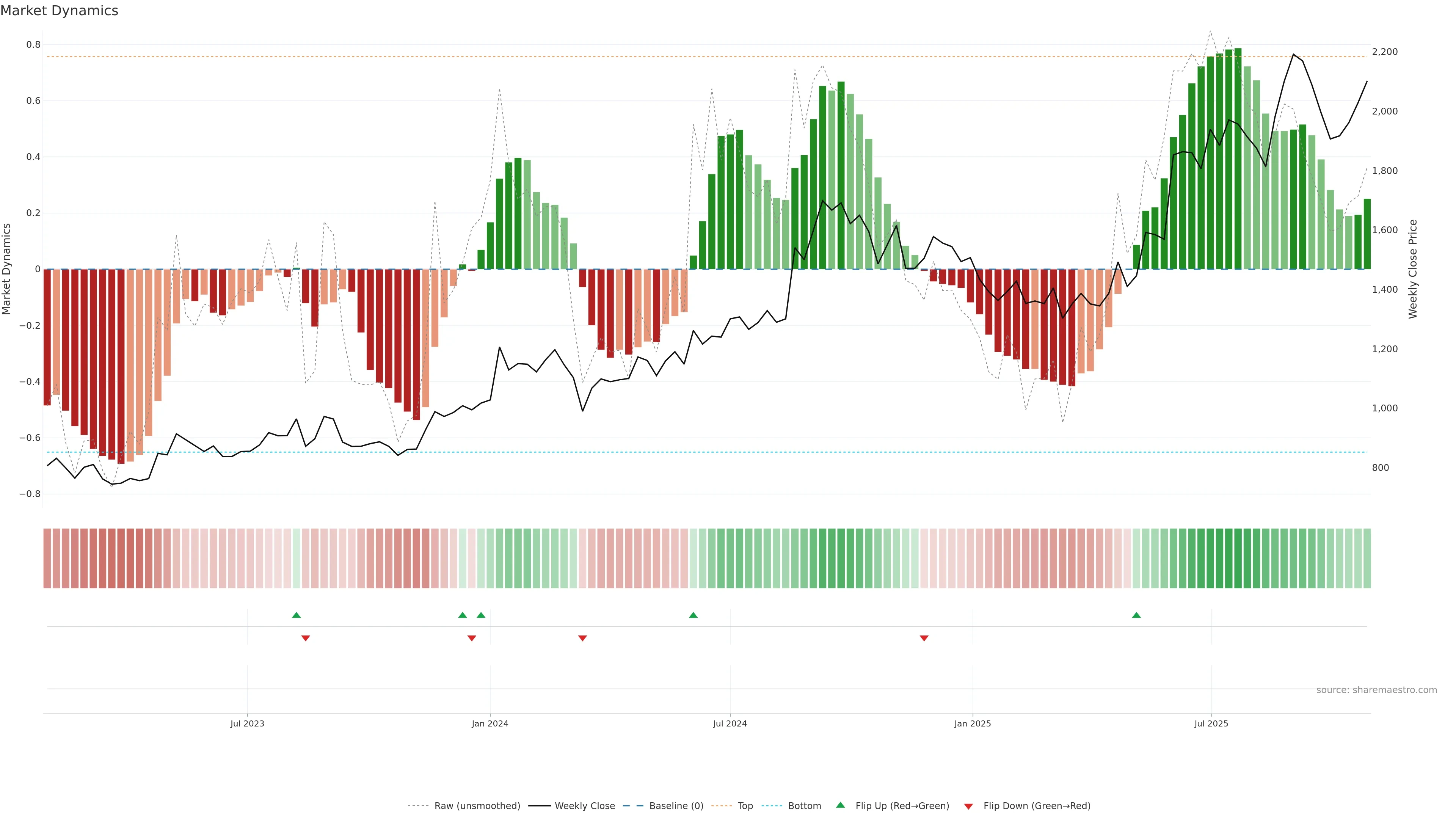The image size is (1456, 819).
Task: Click the rightmost green Flip Up triangle marker
Action: pos(1136,615)
